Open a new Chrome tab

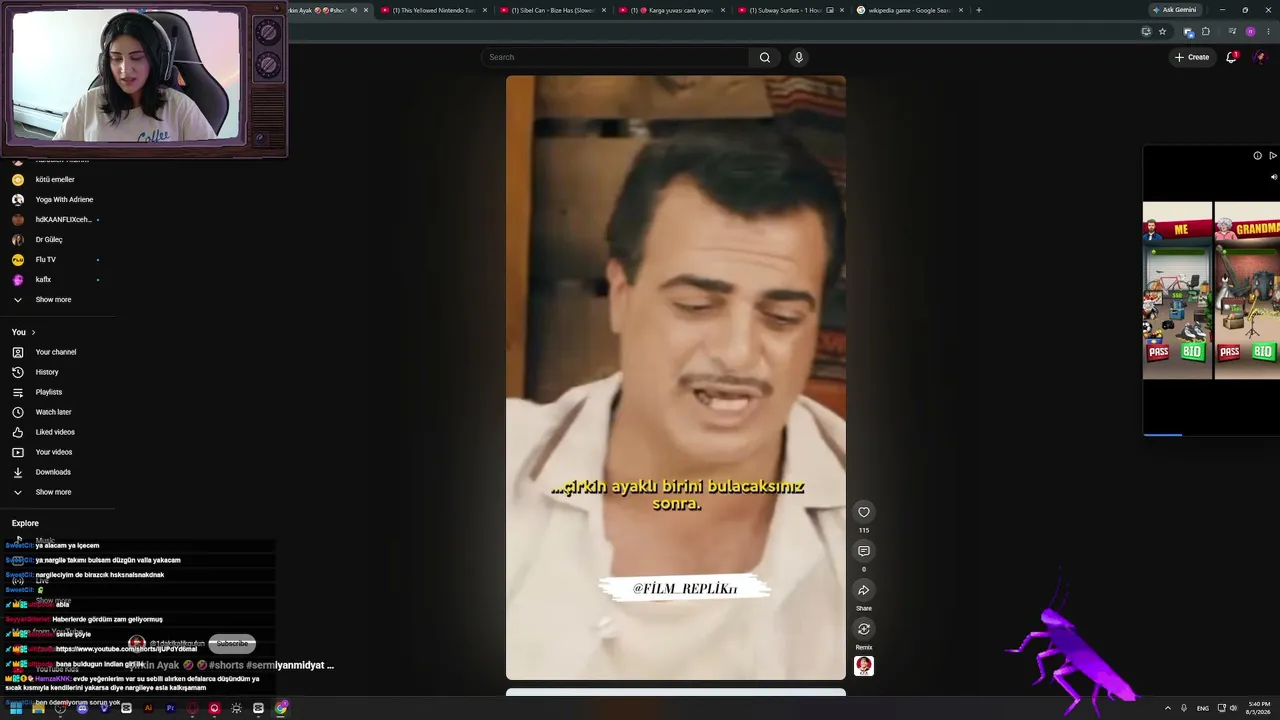pyautogui.click(x=978, y=10)
